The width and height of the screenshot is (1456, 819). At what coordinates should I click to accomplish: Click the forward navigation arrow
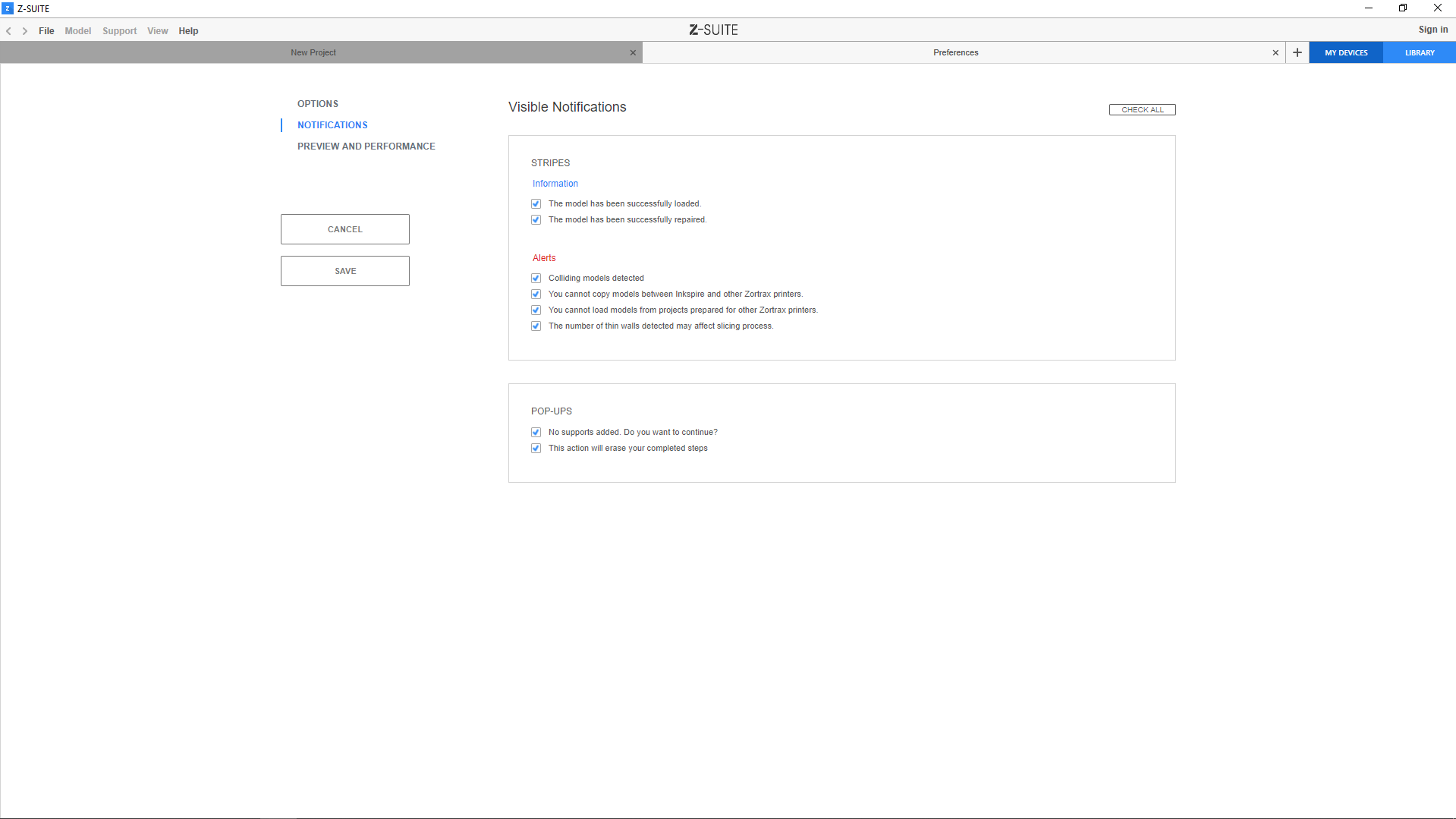25,31
